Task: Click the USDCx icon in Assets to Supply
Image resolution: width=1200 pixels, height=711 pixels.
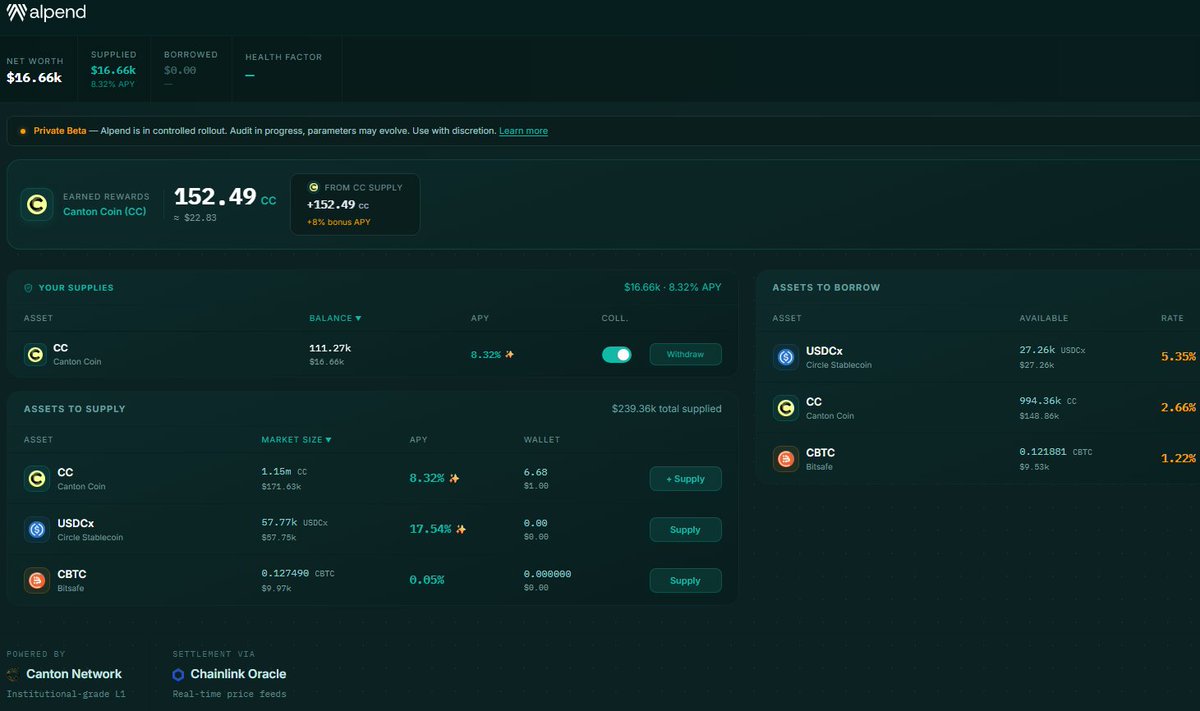Action: click(36, 529)
